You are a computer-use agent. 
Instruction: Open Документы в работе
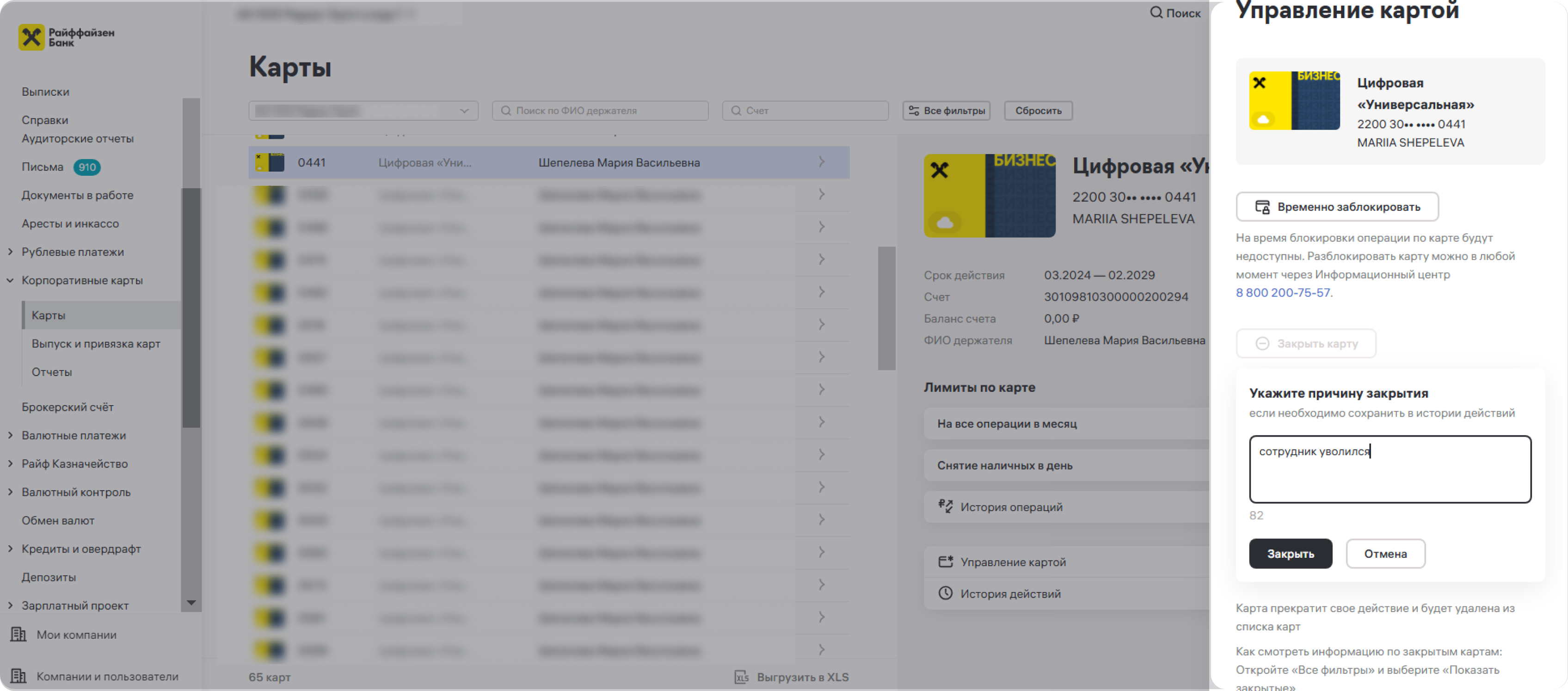pyautogui.click(x=77, y=196)
